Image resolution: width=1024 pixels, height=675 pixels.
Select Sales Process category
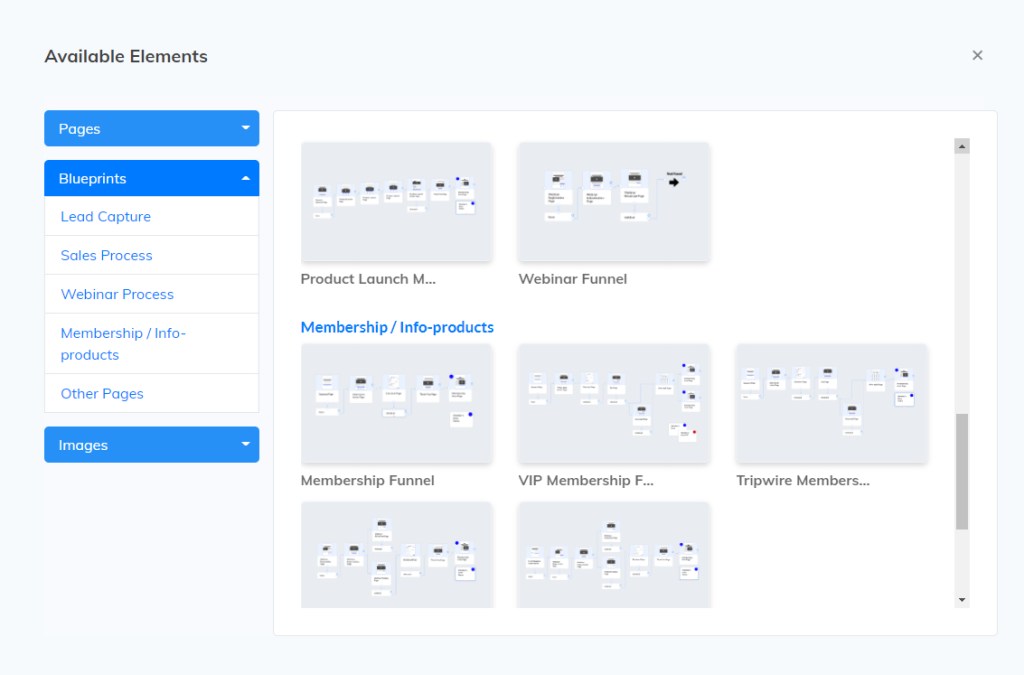tap(107, 255)
